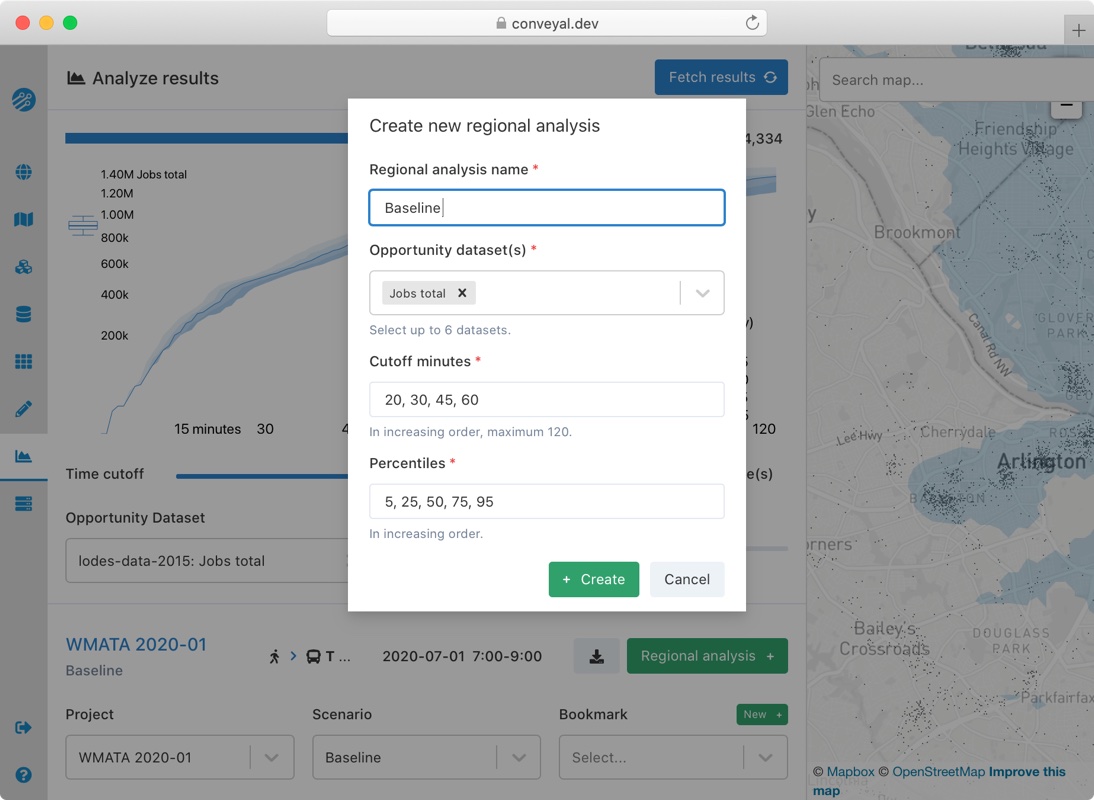Open the pencil edit icon in sidebar

(x=24, y=409)
